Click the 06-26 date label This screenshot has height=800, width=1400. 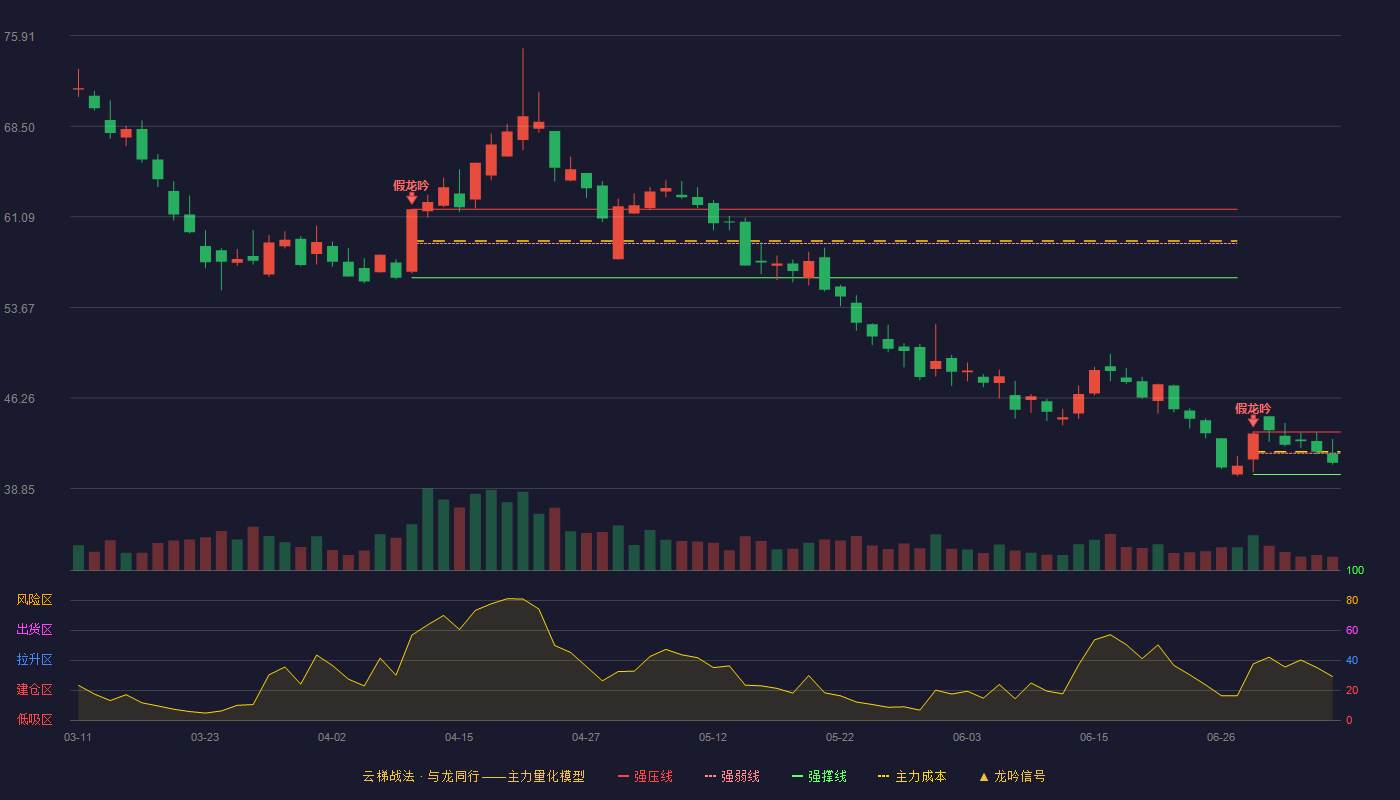[x=1221, y=737]
